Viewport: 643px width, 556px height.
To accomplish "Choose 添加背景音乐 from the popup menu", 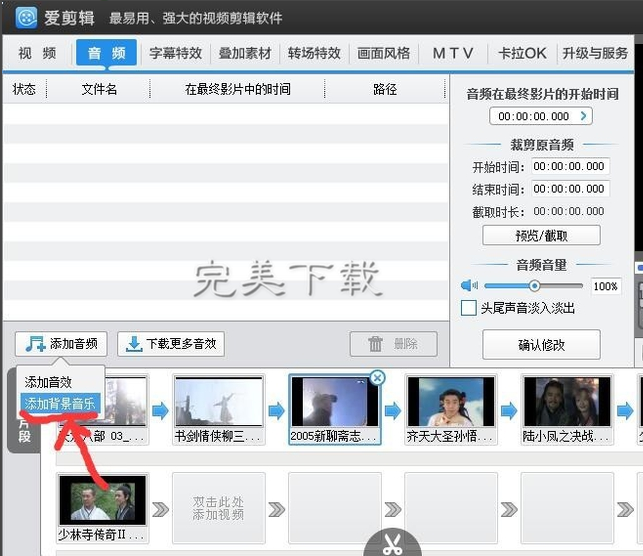I will point(60,403).
